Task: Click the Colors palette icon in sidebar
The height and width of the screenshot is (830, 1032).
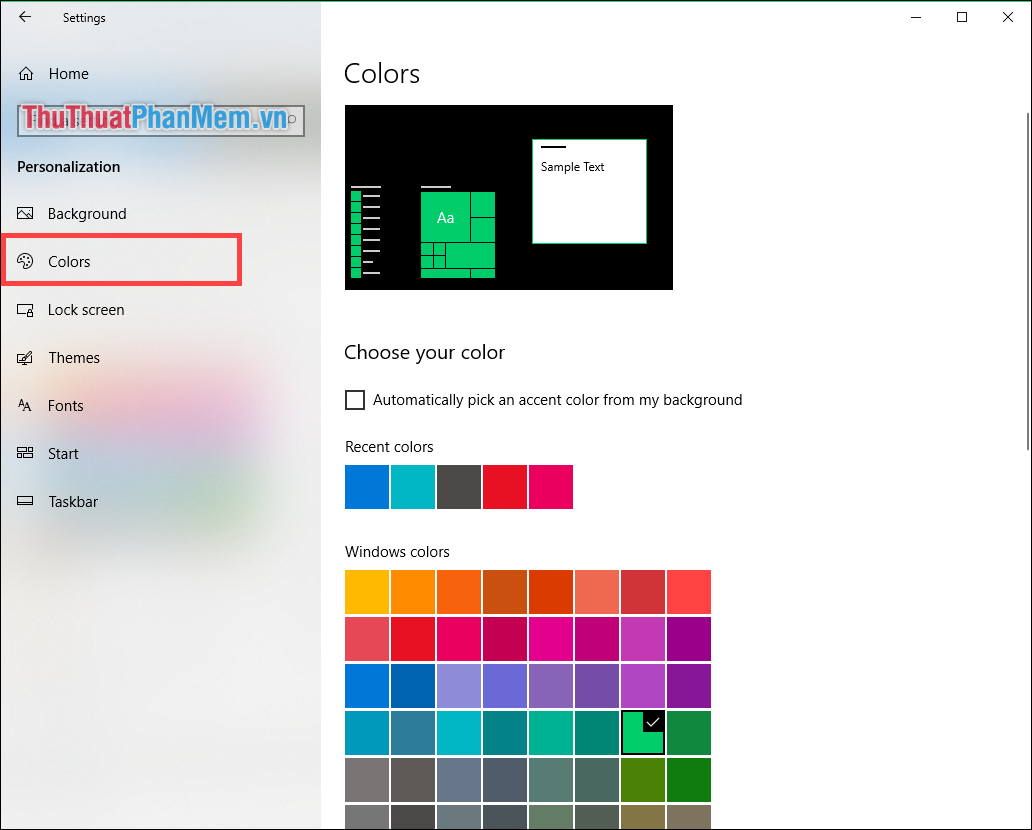Action: (x=25, y=261)
